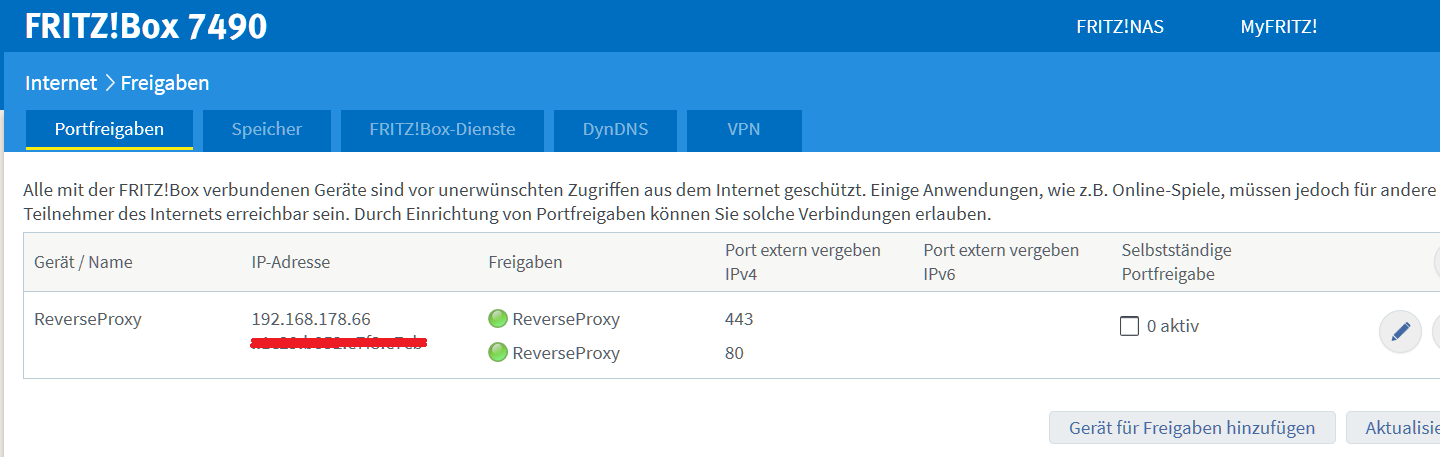This screenshot has width=1440, height=466.
Task: Click ReverseProxy share label for port 80
Action: pyautogui.click(x=566, y=353)
